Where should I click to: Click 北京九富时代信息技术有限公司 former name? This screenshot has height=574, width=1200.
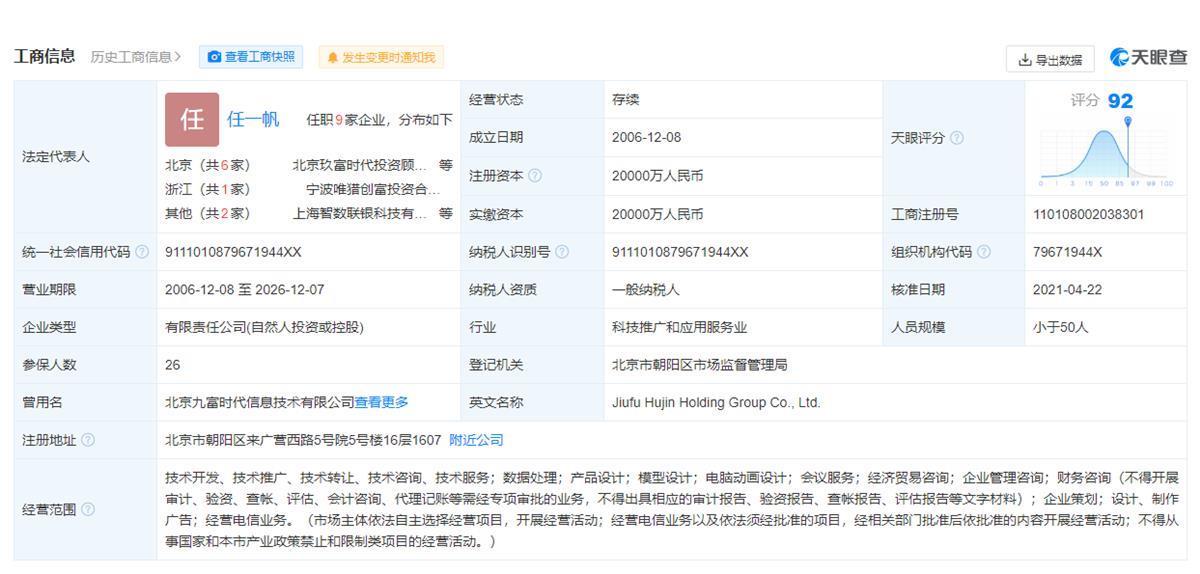point(260,402)
